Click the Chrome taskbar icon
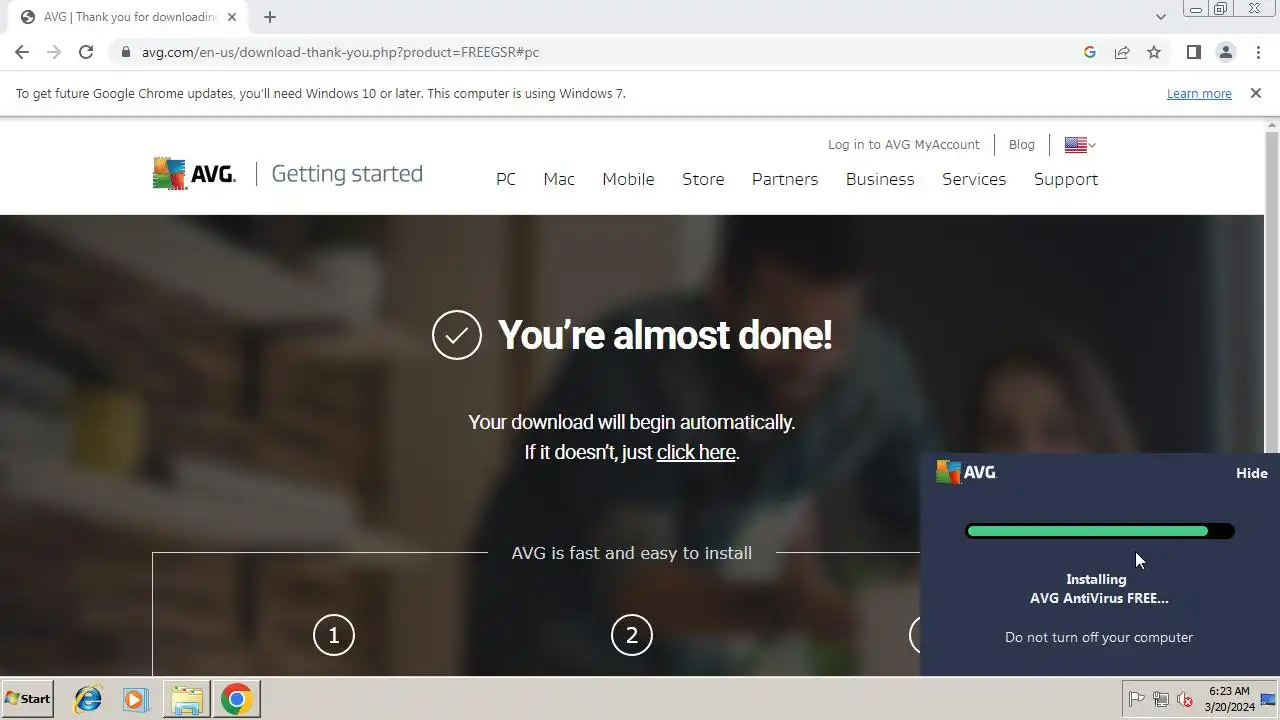Viewport: 1280px width, 720px height. (x=237, y=699)
